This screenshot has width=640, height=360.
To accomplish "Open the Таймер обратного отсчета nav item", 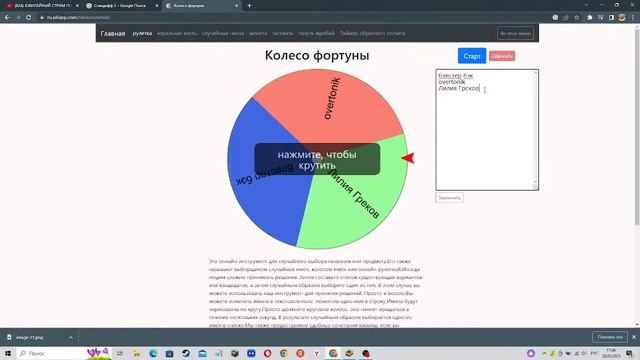I will [x=373, y=33].
